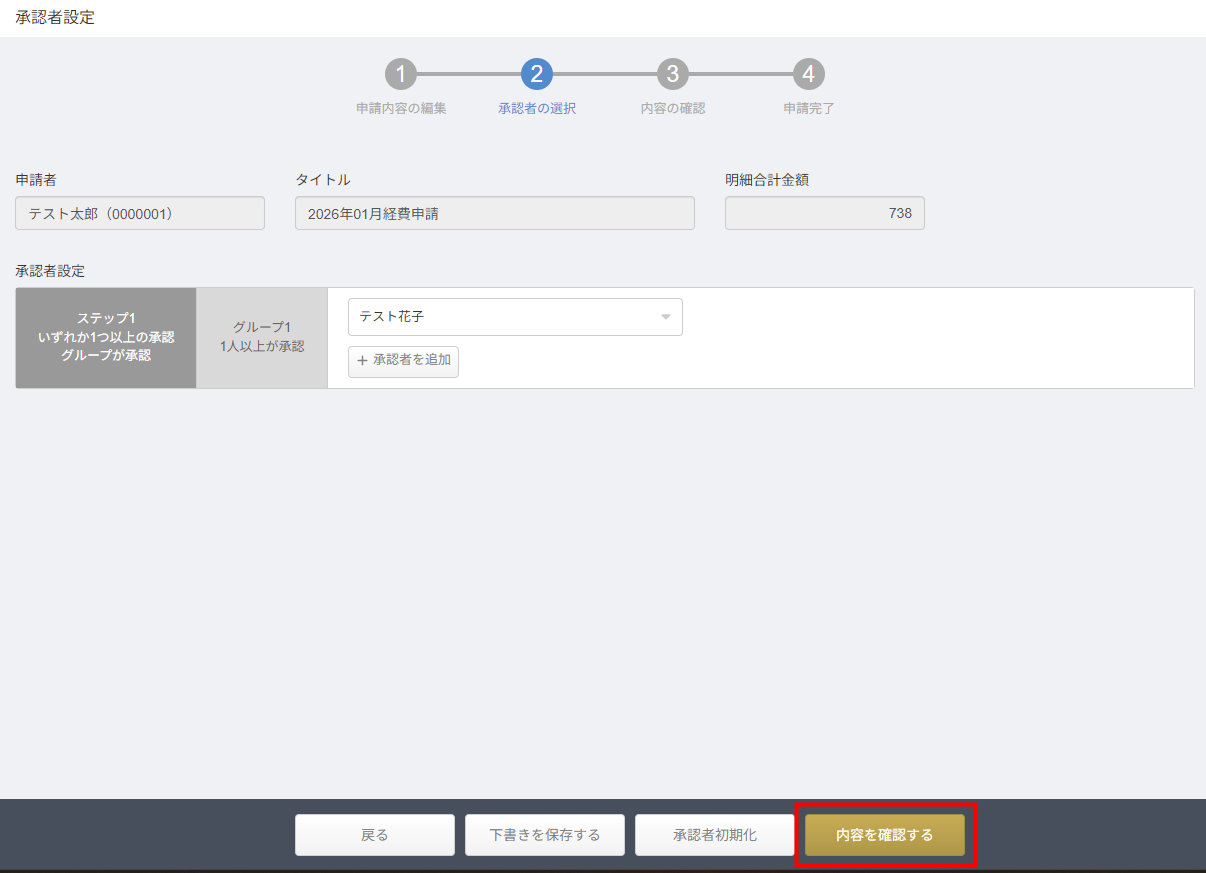Select the 申請内容の編集 step label
The height and width of the screenshot is (873, 1206).
point(401,109)
